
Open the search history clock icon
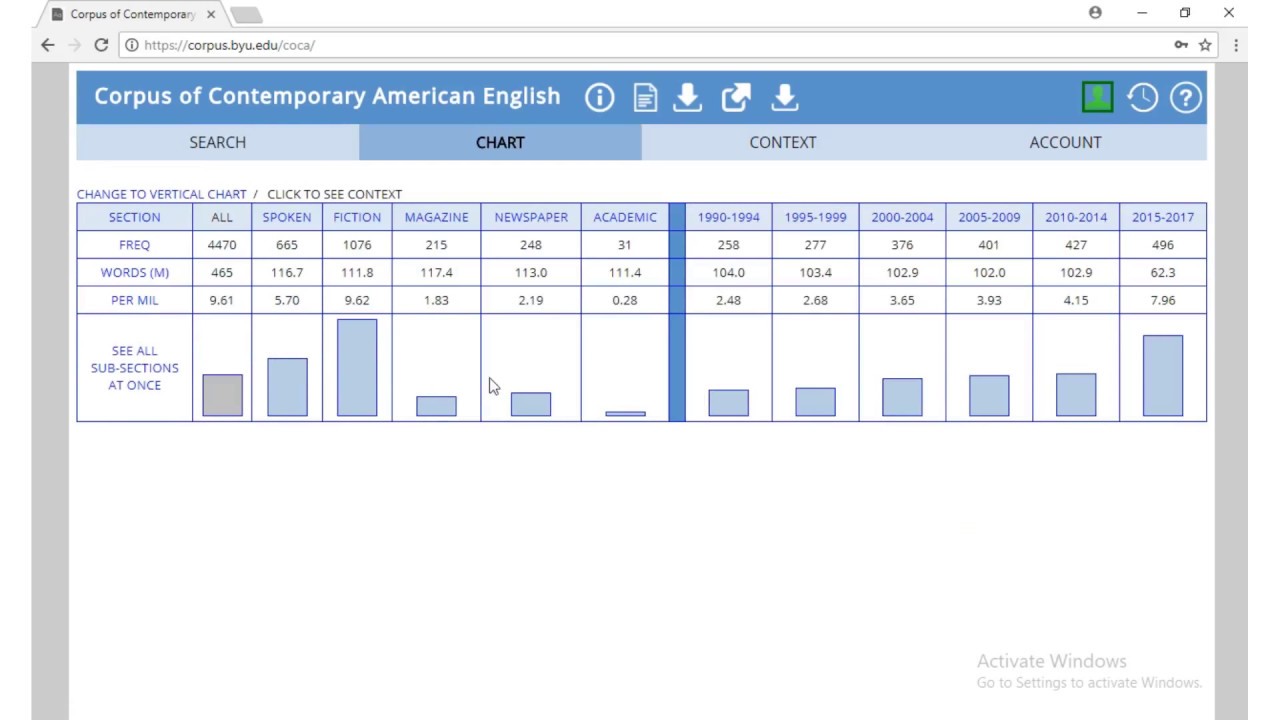(1142, 97)
